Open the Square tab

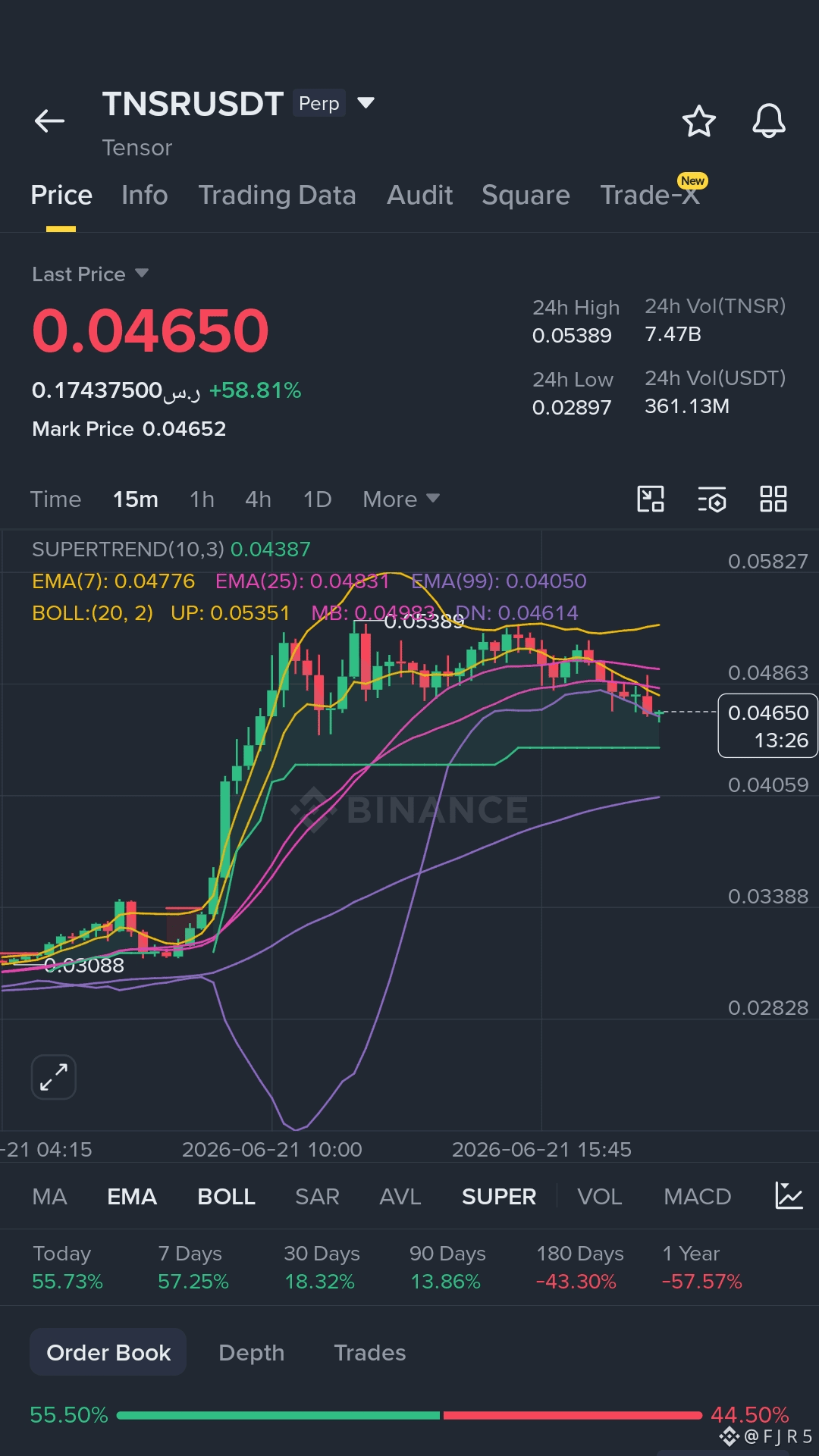(x=526, y=195)
